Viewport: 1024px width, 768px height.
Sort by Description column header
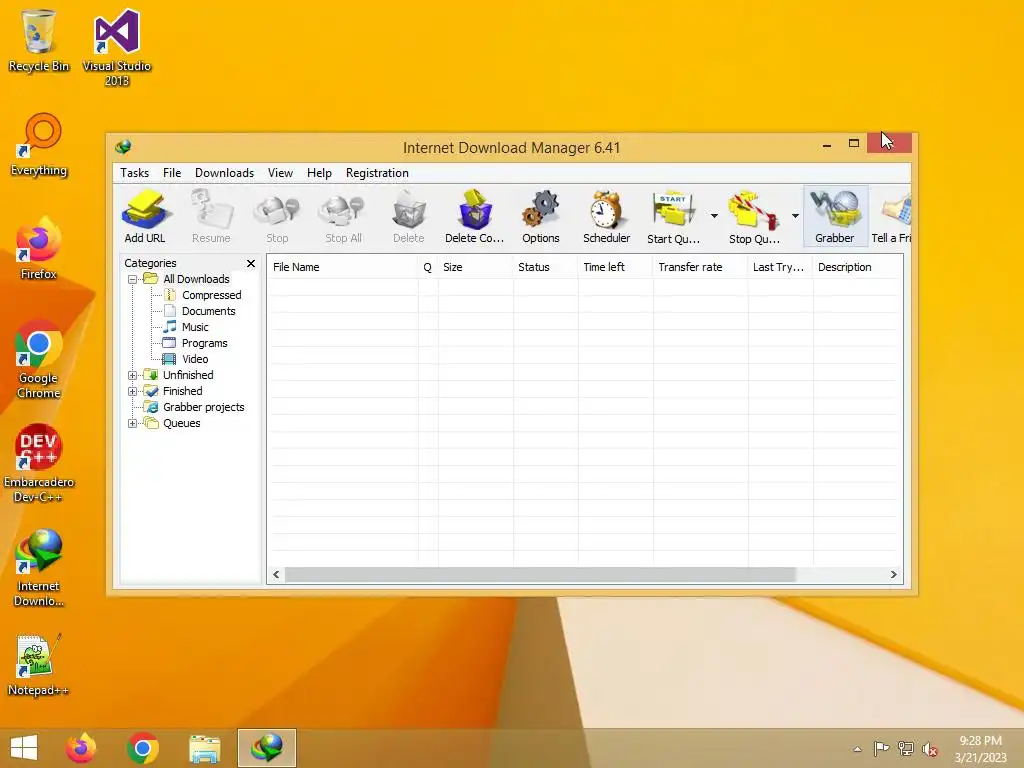(857, 267)
